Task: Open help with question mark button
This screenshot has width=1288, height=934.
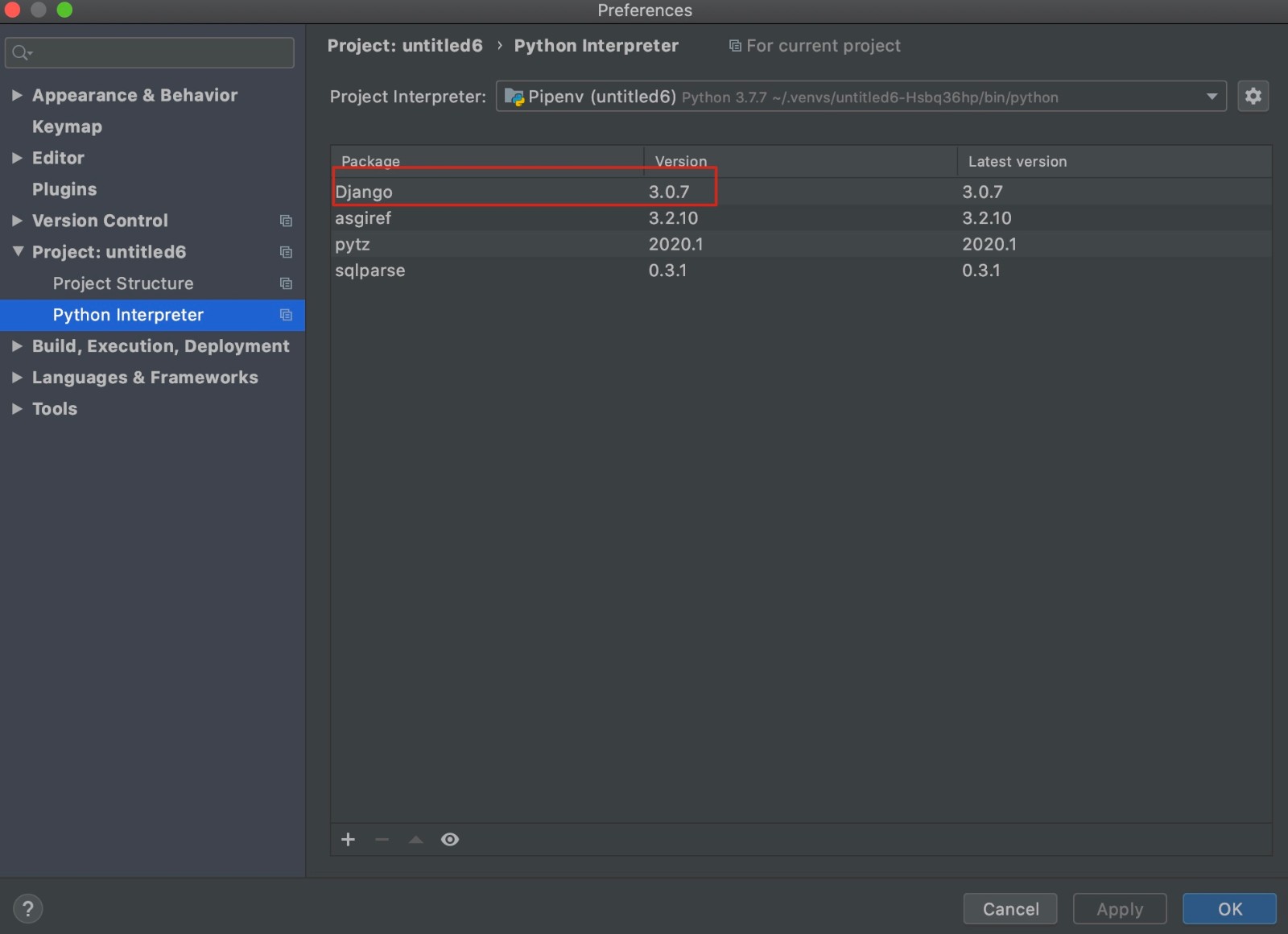Action: pos(28,909)
